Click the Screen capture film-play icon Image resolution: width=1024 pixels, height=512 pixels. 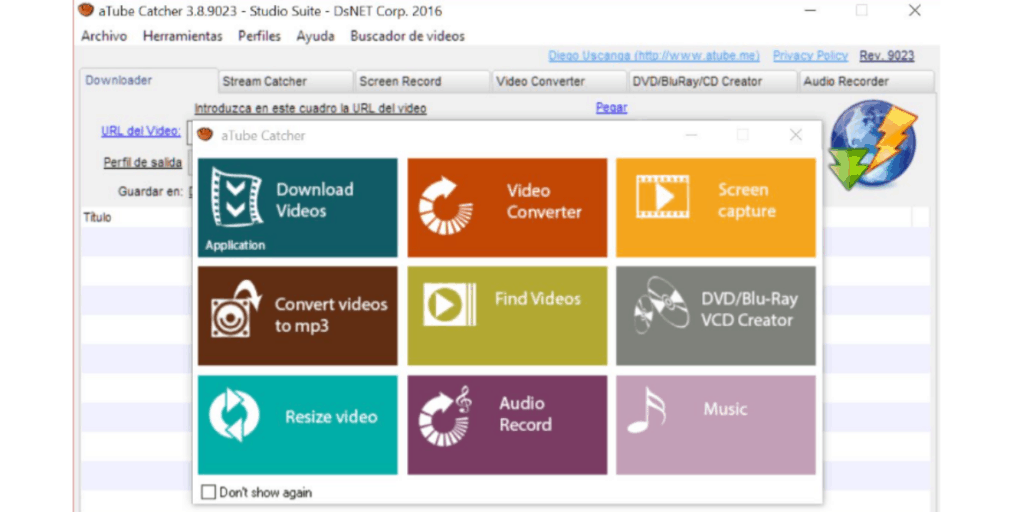(x=662, y=197)
